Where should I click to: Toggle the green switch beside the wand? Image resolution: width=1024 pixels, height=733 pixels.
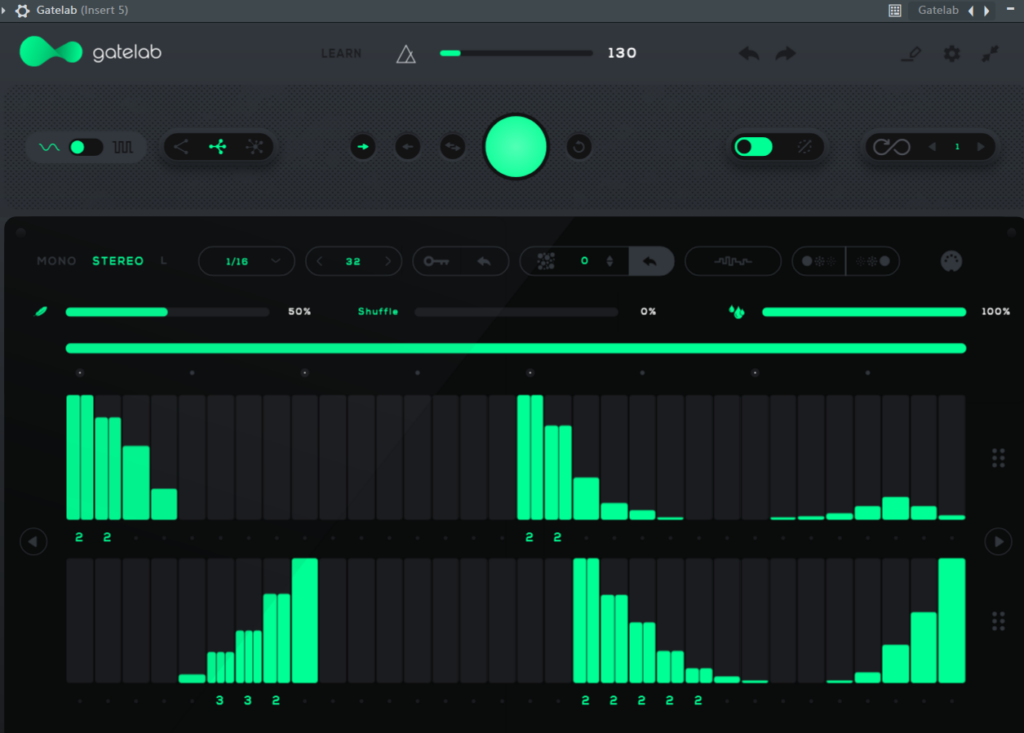coord(754,147)
